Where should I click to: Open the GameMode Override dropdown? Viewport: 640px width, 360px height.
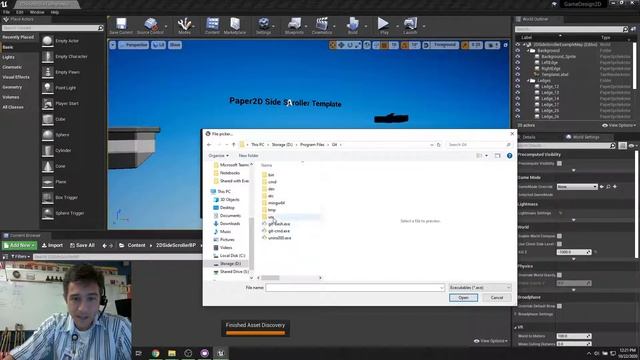[x=577, y=187]
